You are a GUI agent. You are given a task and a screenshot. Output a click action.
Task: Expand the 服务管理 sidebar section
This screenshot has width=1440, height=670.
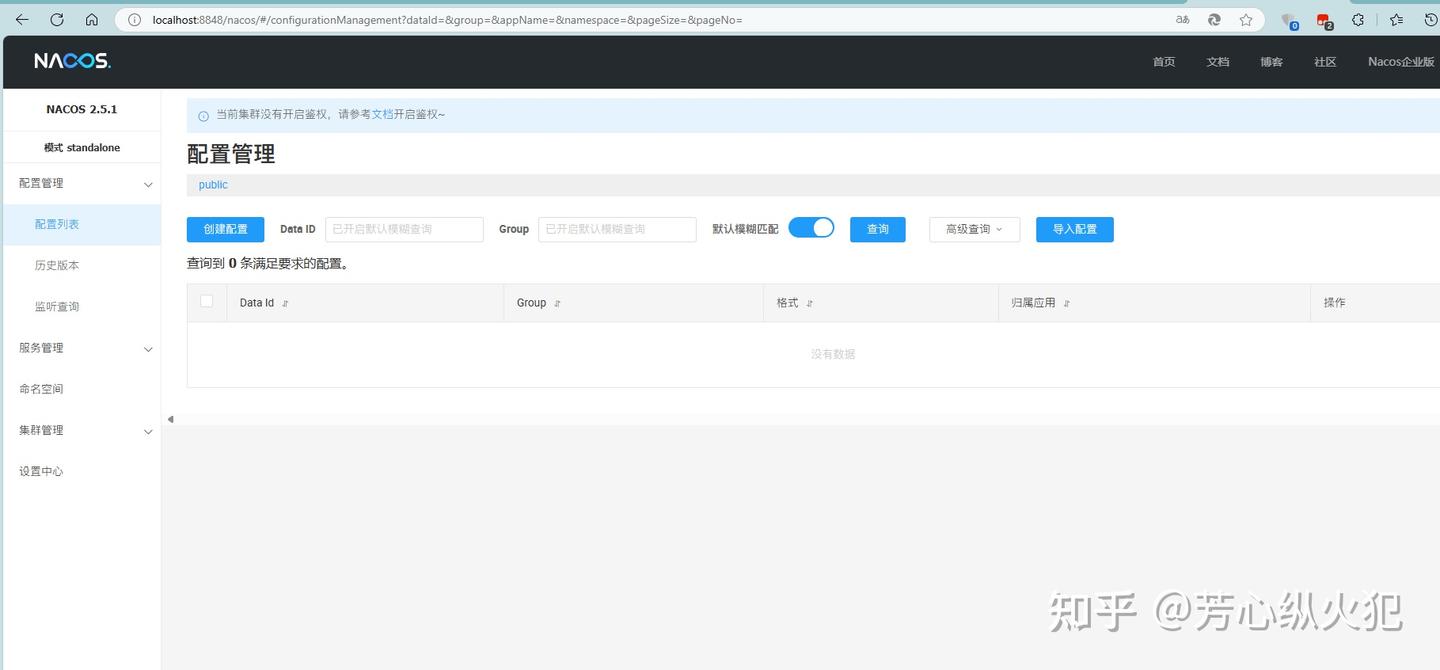81,348
